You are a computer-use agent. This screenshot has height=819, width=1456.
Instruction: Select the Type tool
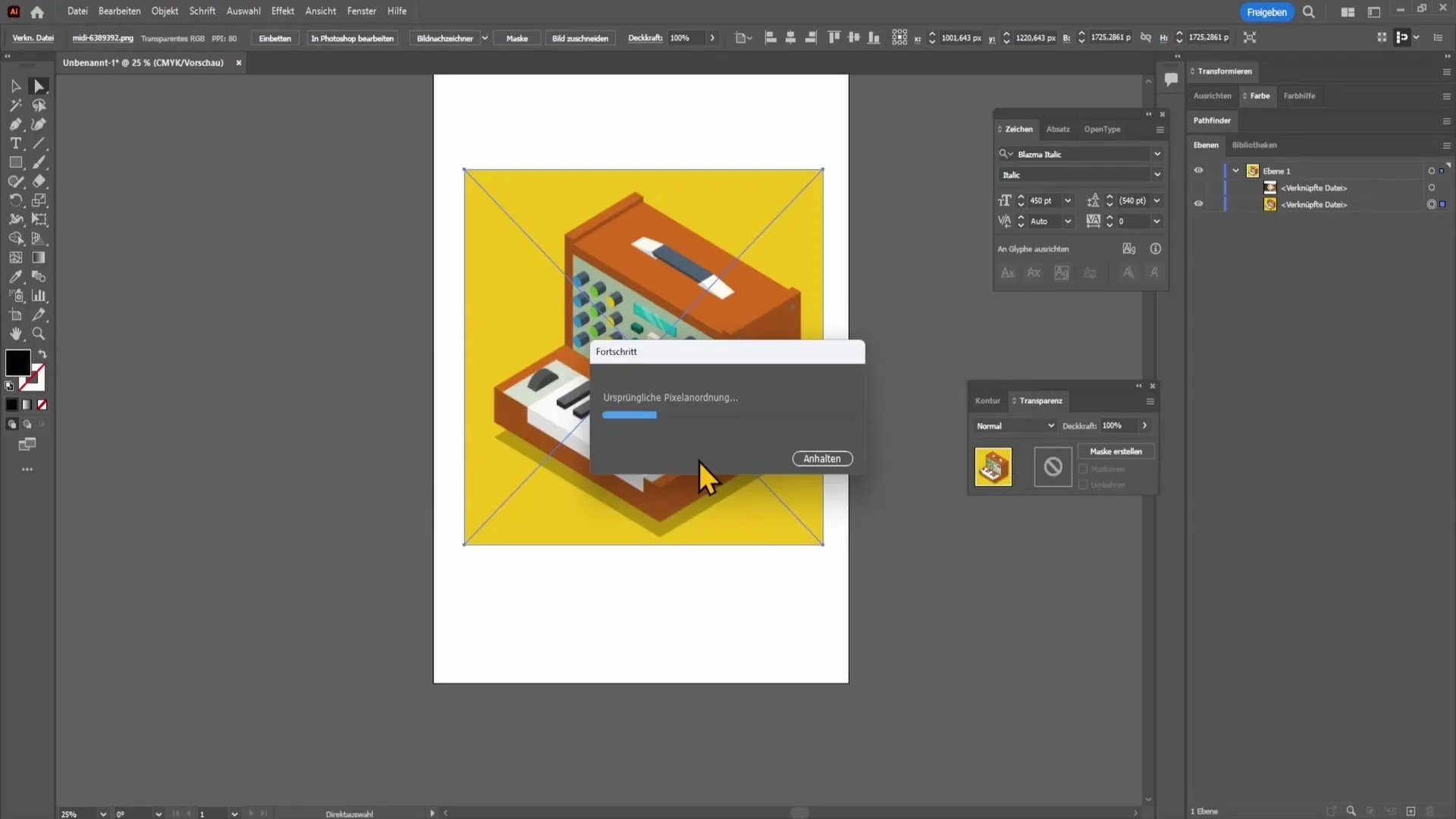15,143
